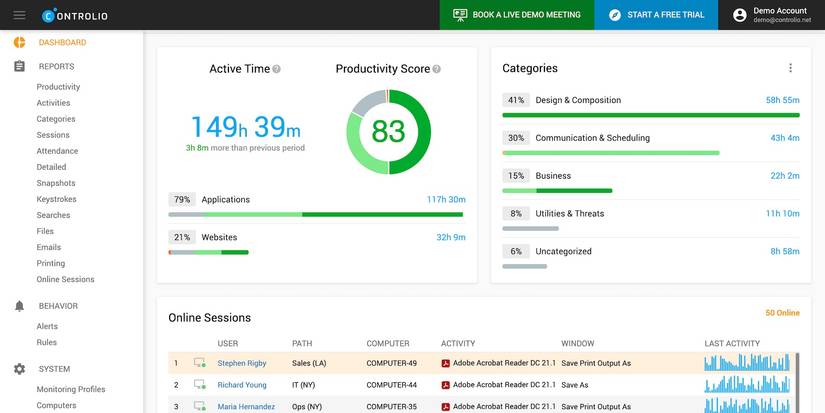Open the Keystrokes report
The height and width of the screenshot is (413, 825).
pyautogui.click(x=56, y=199)
